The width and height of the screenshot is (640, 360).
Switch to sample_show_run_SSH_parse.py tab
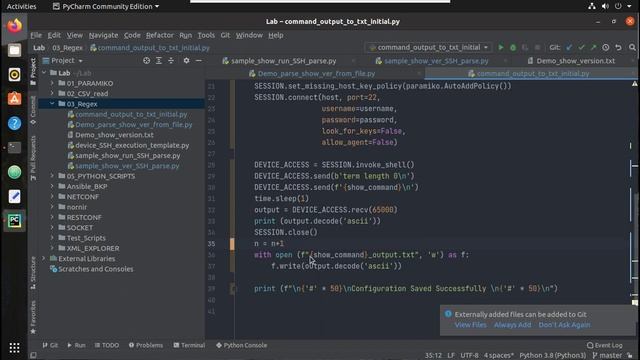tap(284, 61)
